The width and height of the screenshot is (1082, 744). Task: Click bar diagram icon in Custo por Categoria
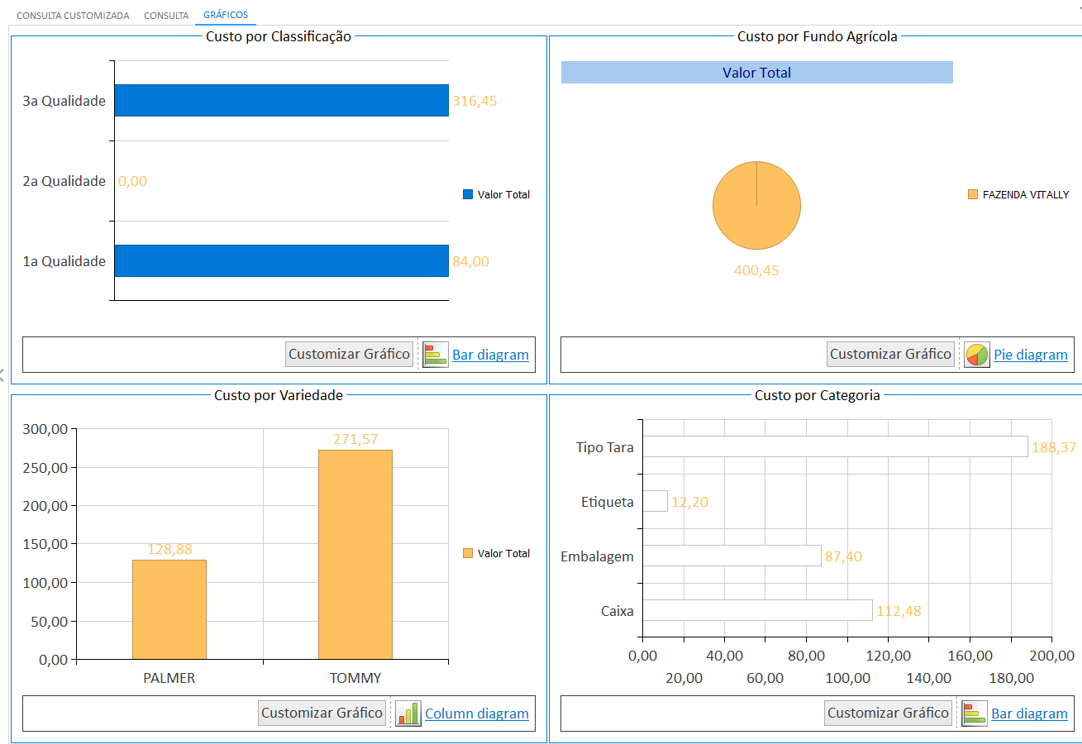(974, 714)
